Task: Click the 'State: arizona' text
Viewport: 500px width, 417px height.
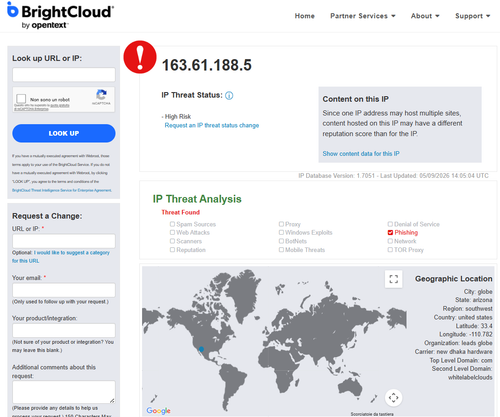Action: click(474, 300)
